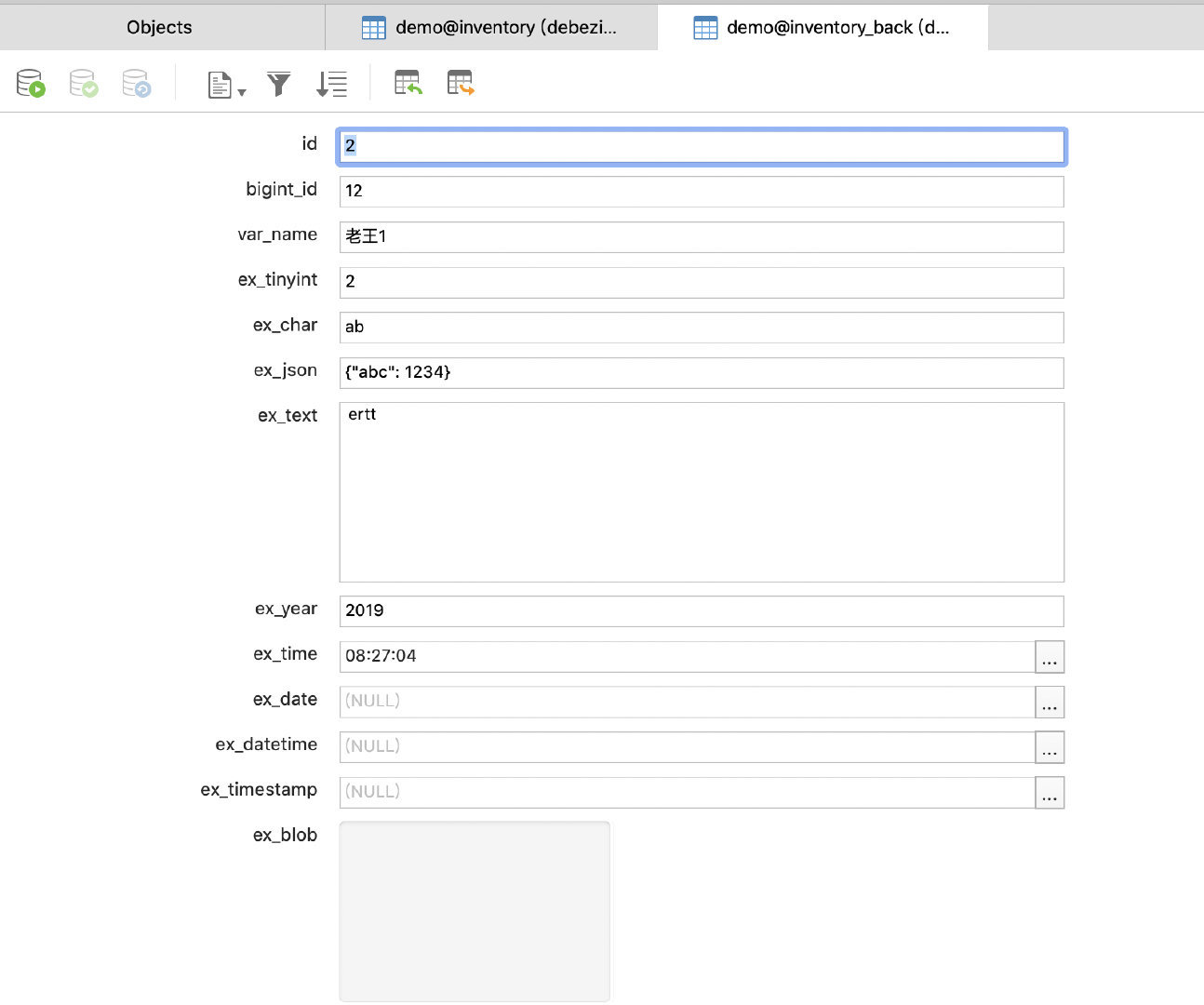The image size is (1204, 1005).
Task: Click the ex_tinyint input field
Action: coord(702,282)
